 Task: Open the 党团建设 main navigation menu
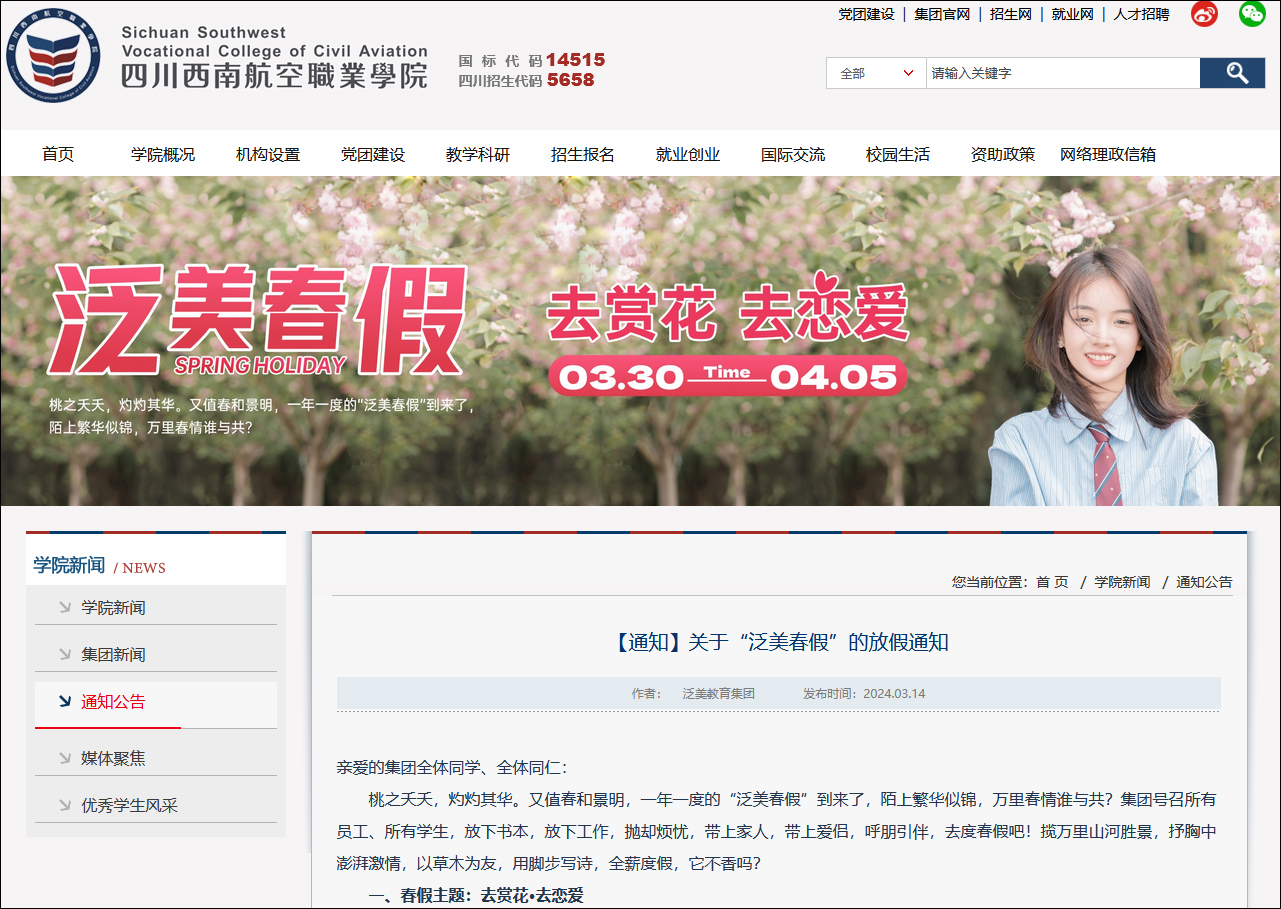tap(373, 154)
